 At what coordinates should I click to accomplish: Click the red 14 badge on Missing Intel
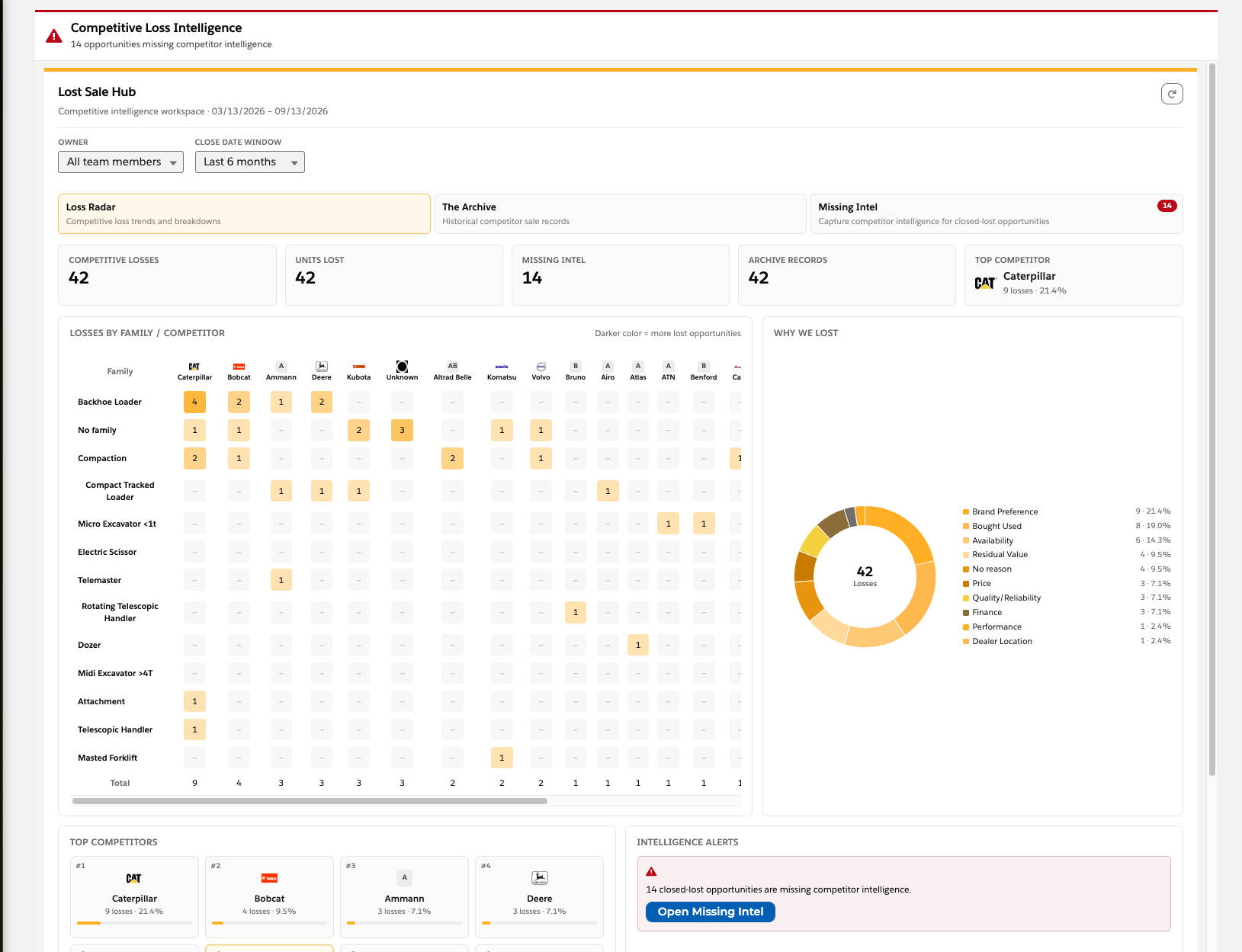pos(1167,206)
